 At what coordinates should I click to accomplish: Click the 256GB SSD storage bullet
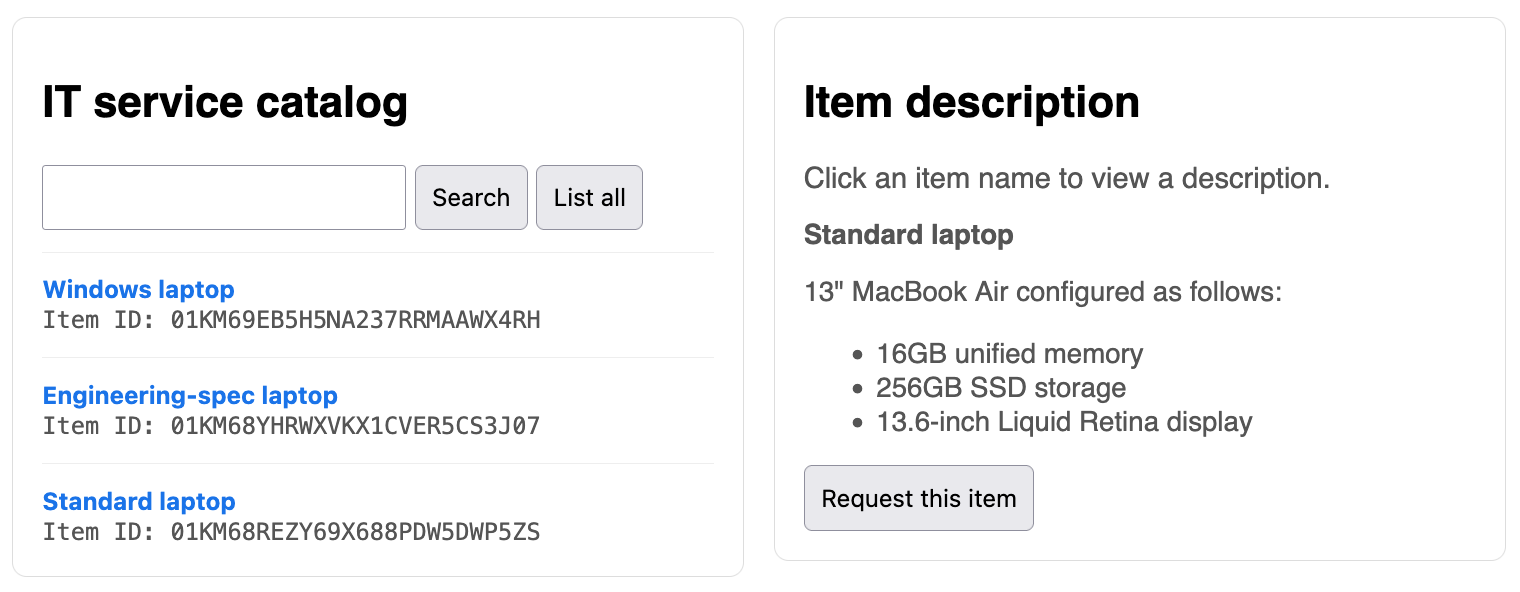[x=1001, y=388]
